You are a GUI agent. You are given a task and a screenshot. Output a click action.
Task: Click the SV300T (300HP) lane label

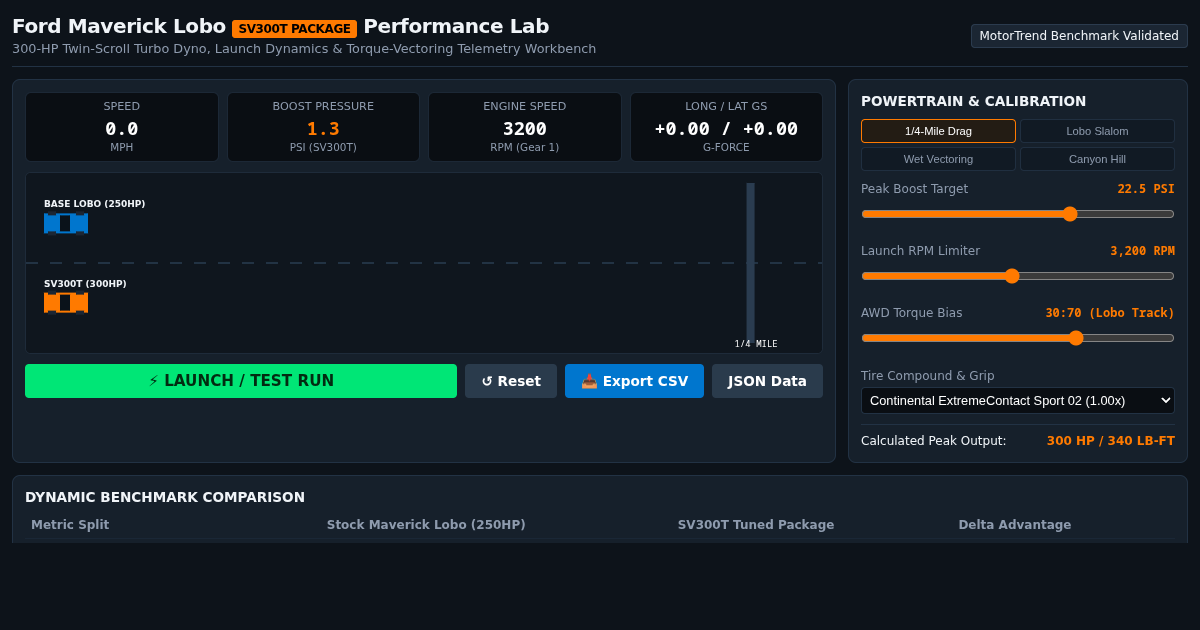[85, 284]
